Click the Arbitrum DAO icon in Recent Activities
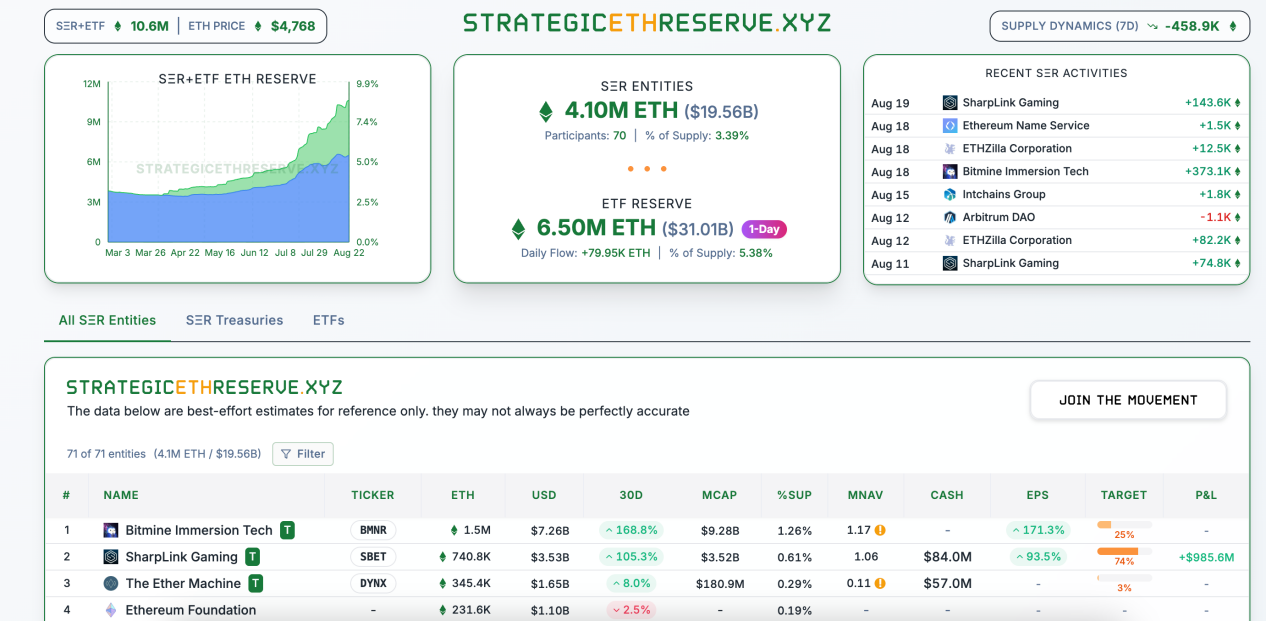 [x=946, y=217]
